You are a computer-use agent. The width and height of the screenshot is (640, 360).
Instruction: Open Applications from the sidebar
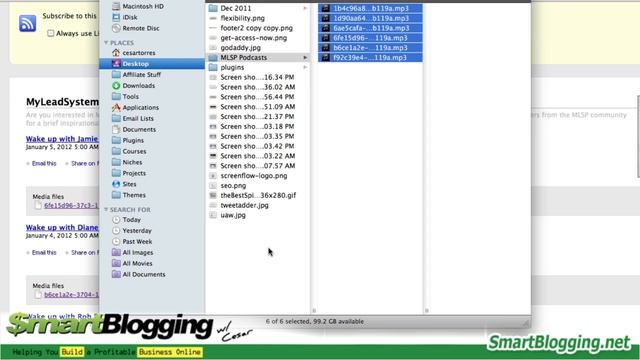[x=140, y=108]
